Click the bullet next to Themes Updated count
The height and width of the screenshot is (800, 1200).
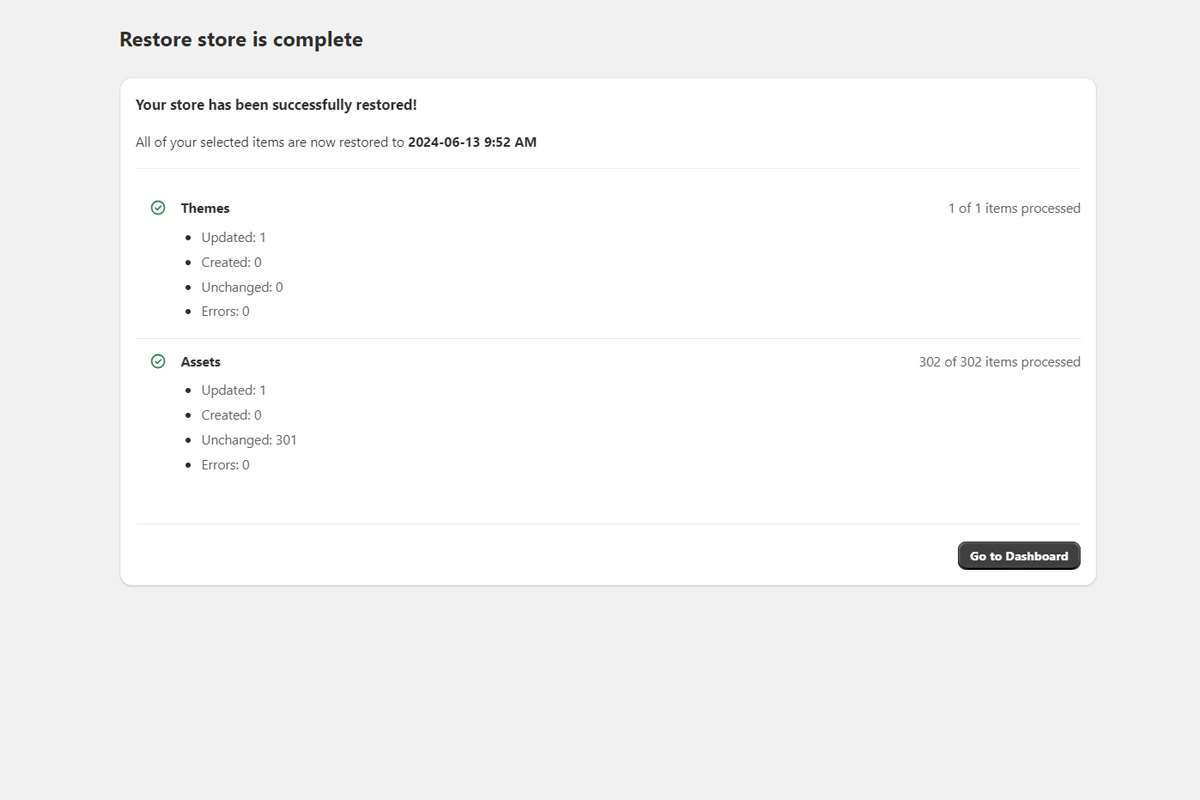pos(187,237)
